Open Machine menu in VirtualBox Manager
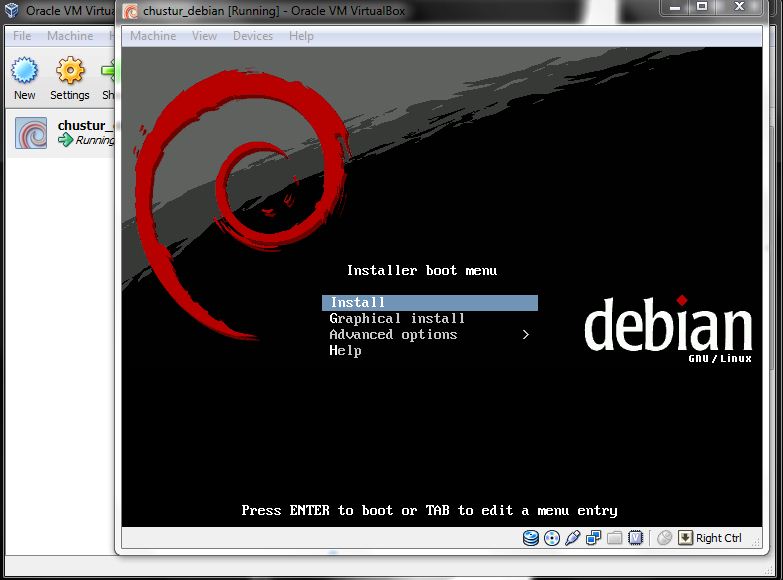Image resolution: width=783 pixels, height=580 pixels. pos(70,36)
